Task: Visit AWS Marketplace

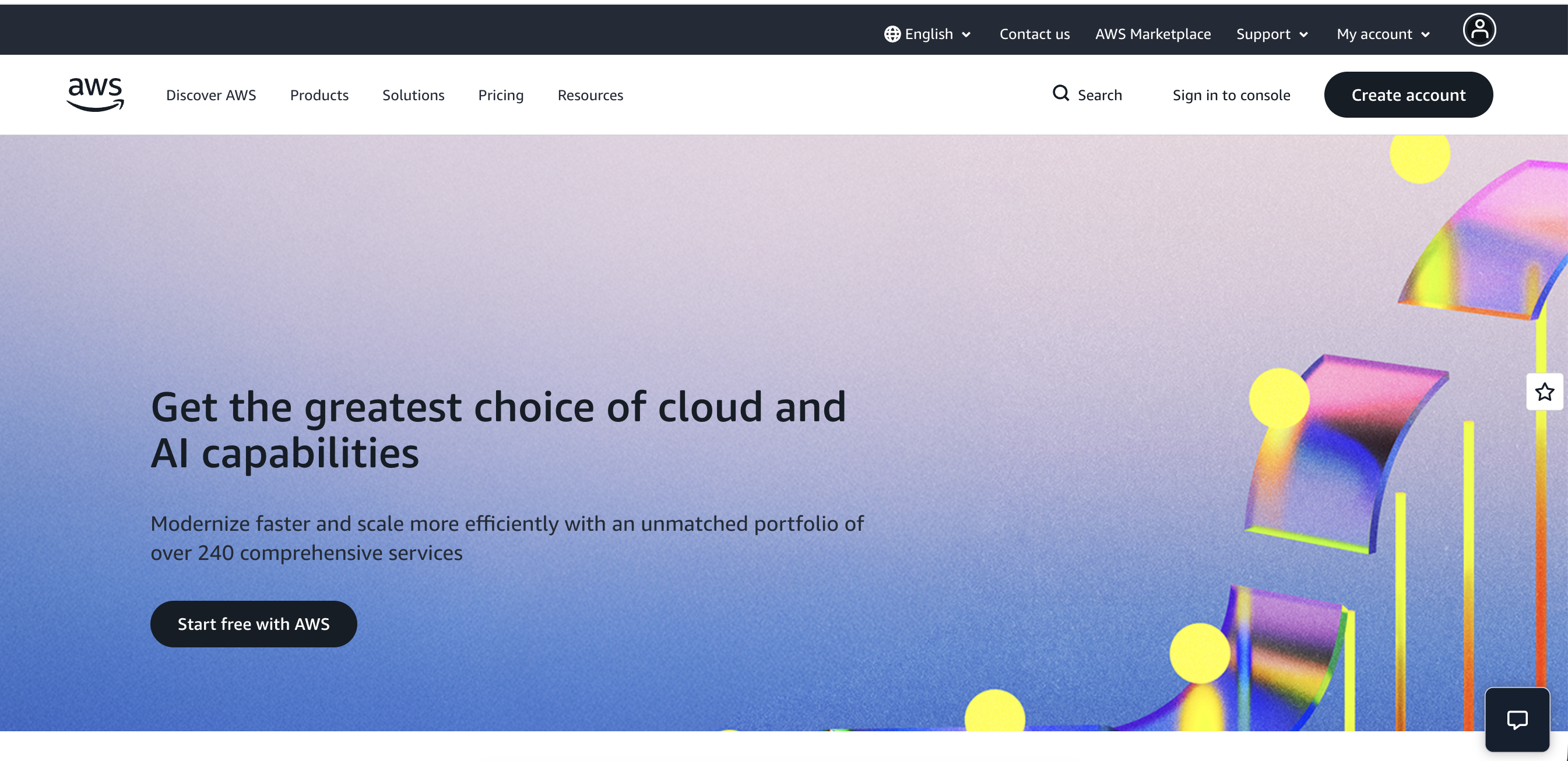Action: (1153, 34)
